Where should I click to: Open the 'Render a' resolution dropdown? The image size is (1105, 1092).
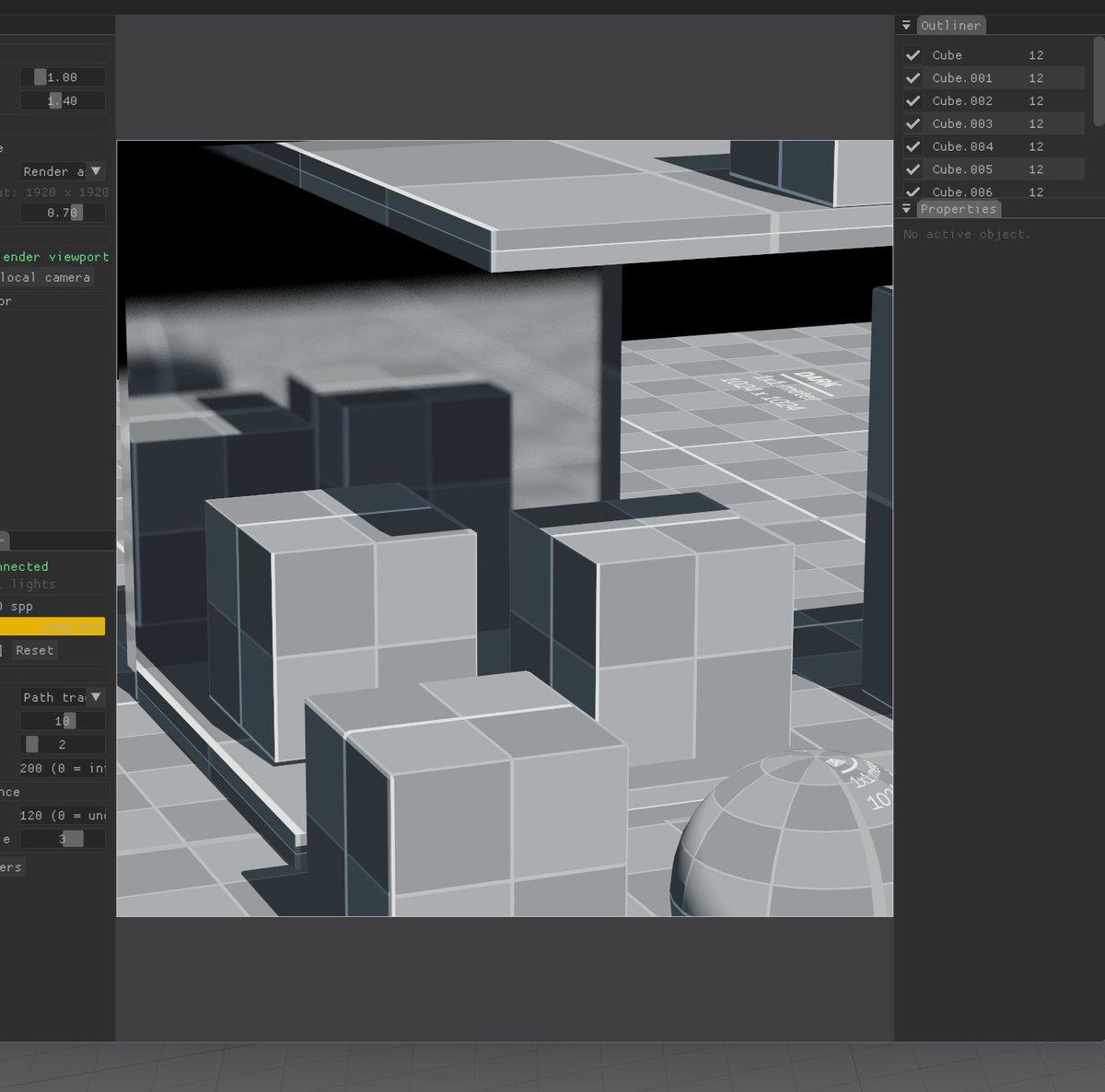coord(63,171)
